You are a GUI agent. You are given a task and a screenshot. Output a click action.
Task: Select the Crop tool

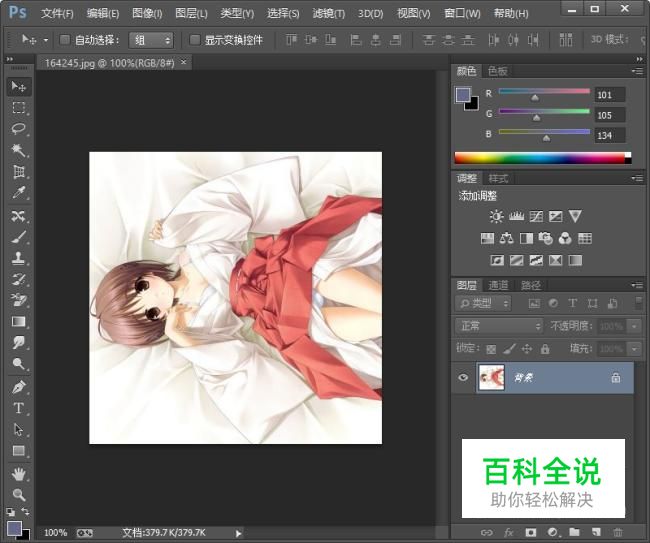(19, 171)
